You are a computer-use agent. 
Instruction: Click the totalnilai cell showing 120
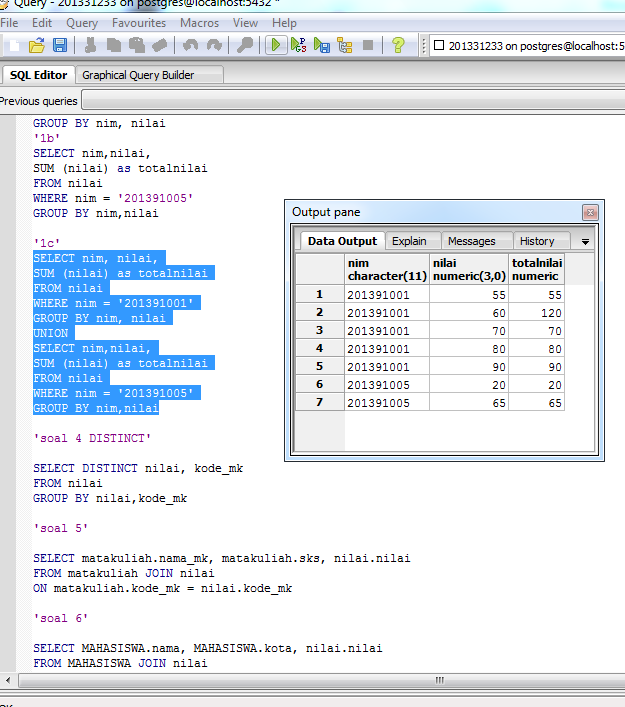(x=537, y=312)
